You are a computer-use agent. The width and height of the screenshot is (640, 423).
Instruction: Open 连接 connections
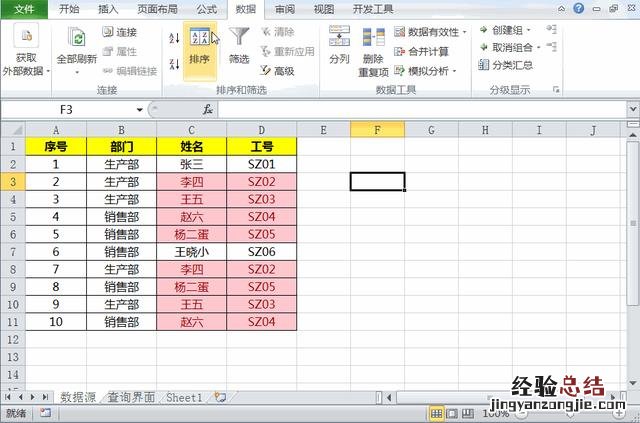click(x=120, y=32)
